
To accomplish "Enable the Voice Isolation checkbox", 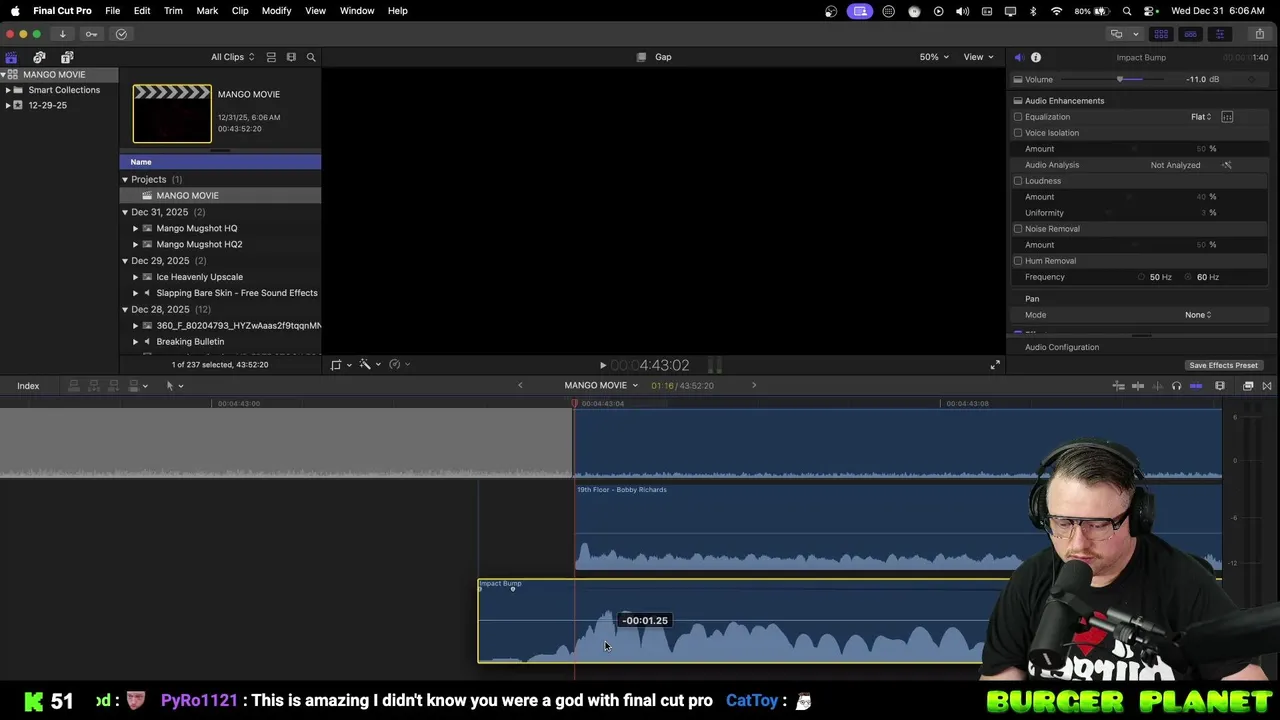I will pos(1018,133).
